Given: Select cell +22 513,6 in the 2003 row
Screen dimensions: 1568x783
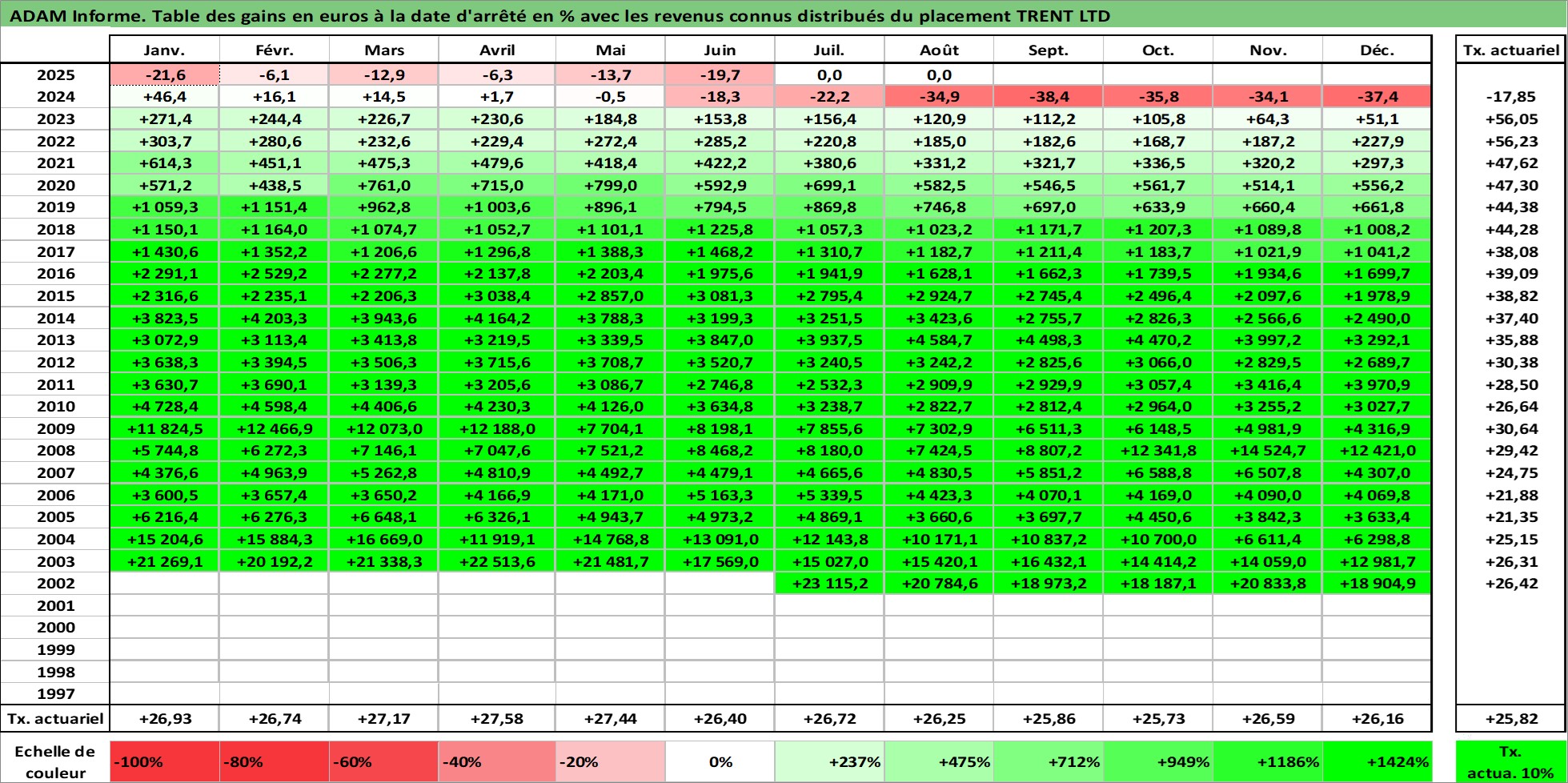Looking at the screenshot, I should point(497,562).
